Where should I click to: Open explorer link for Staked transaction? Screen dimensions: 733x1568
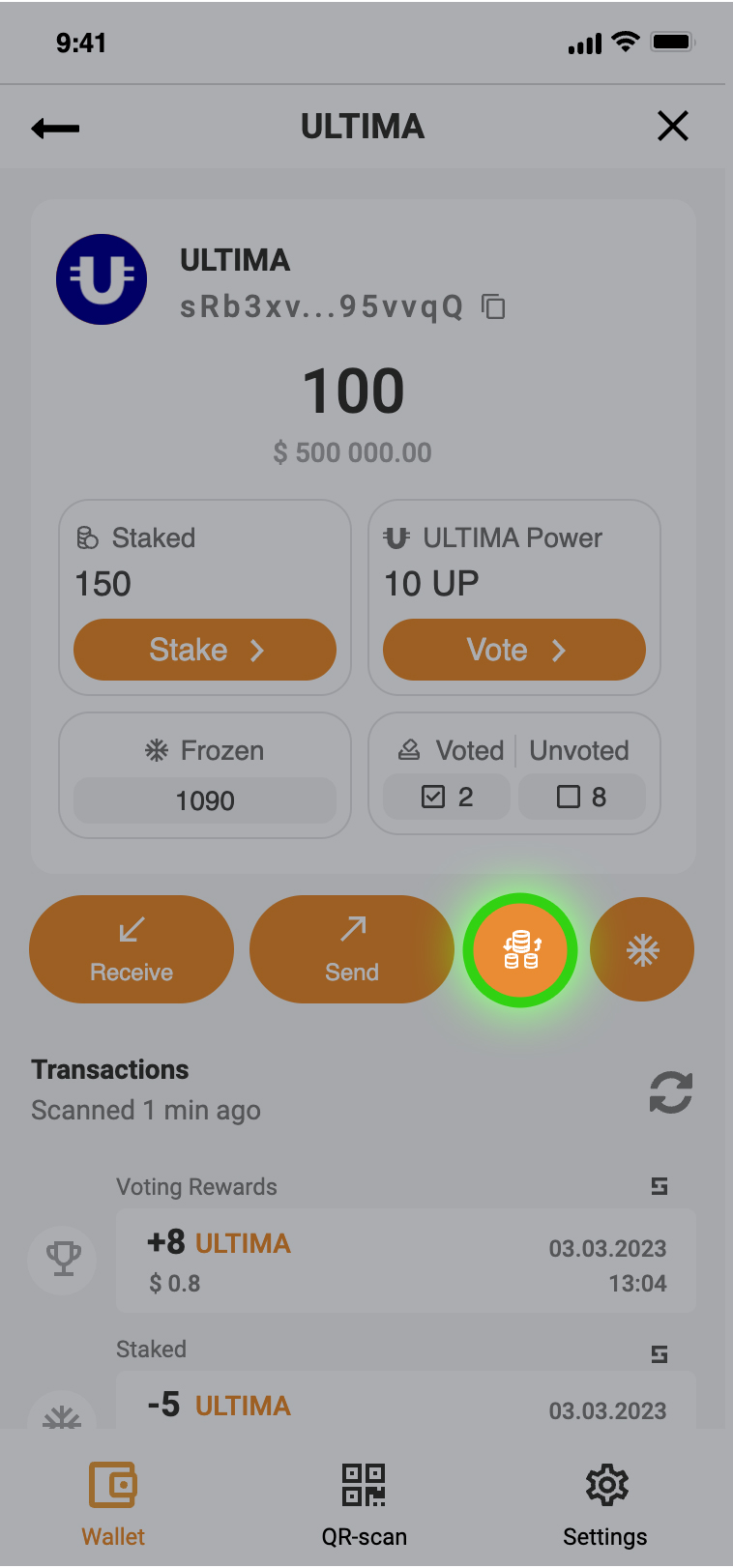point(660,1354)
